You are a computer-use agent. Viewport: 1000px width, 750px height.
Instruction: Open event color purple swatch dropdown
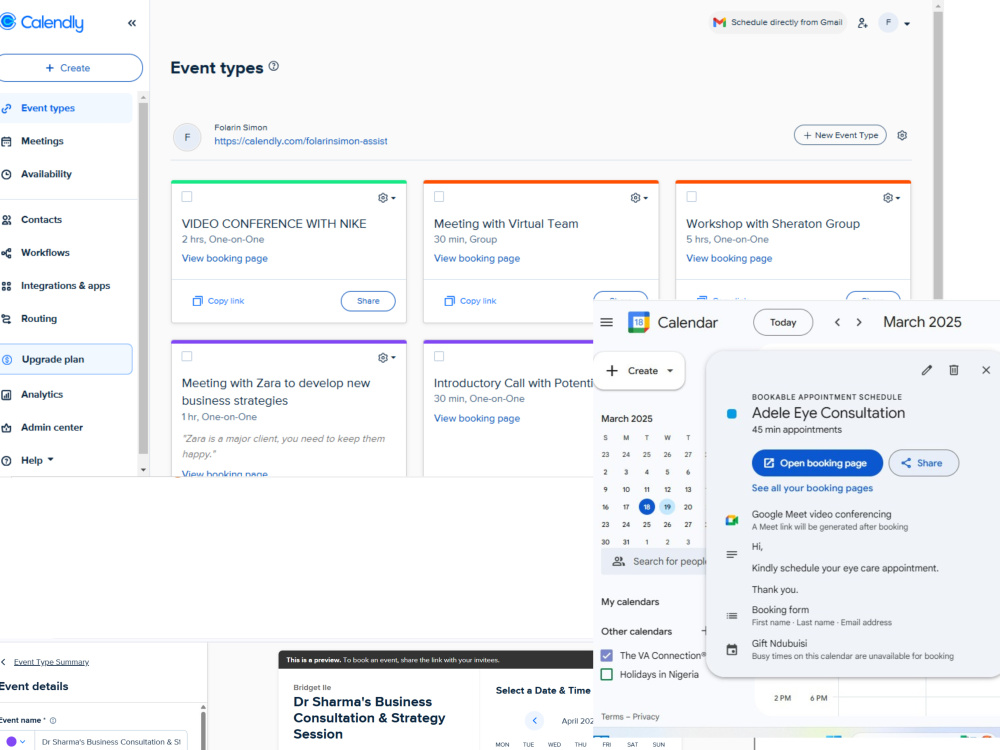(x=16, y=742)
